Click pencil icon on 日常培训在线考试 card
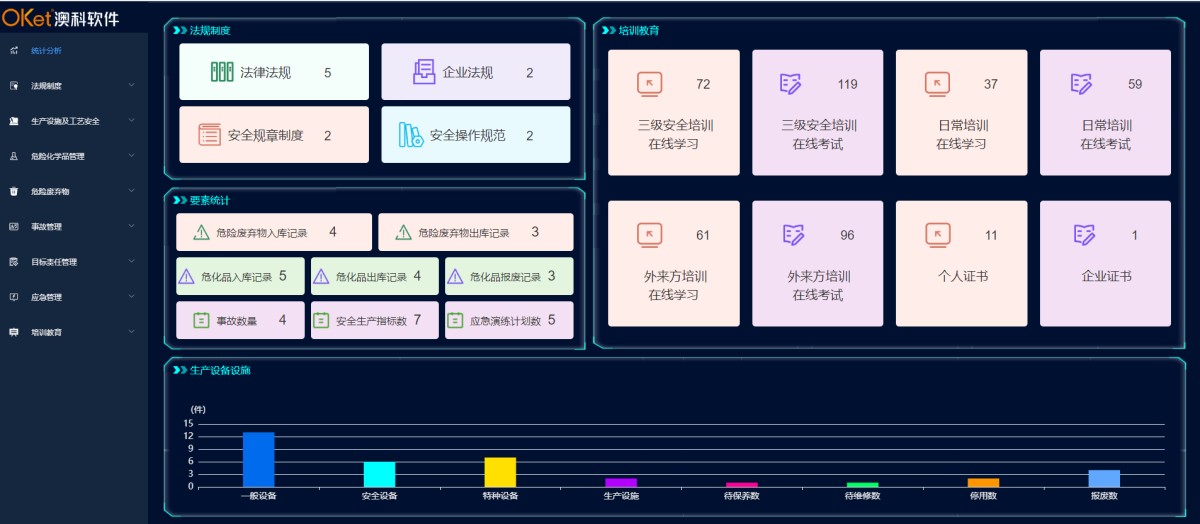This screenshot has height=524, width=1200. pos(1082,84)
